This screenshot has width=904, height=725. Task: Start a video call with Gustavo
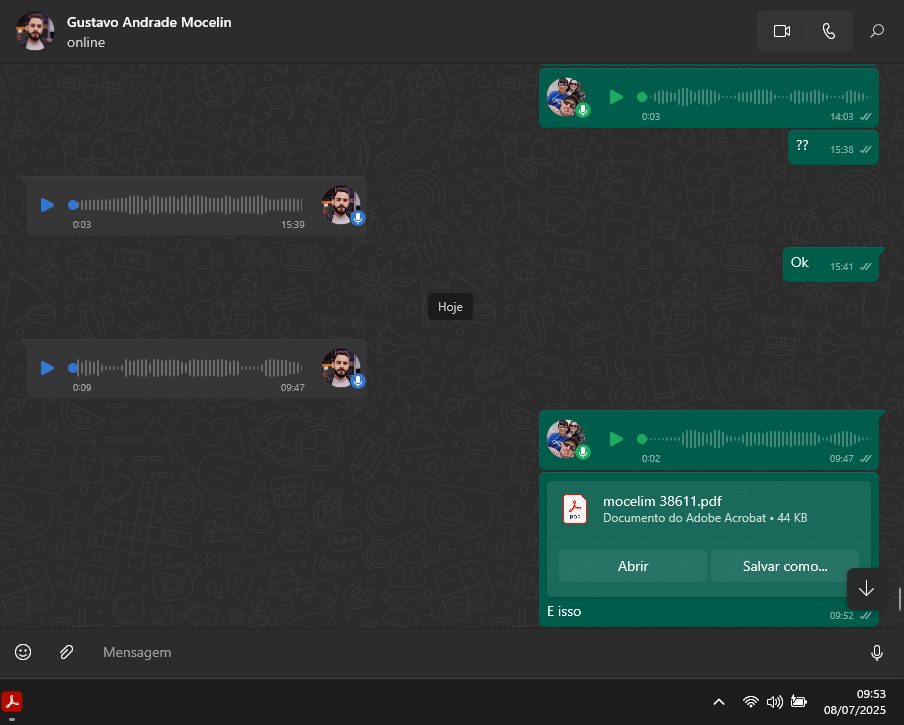781,31
